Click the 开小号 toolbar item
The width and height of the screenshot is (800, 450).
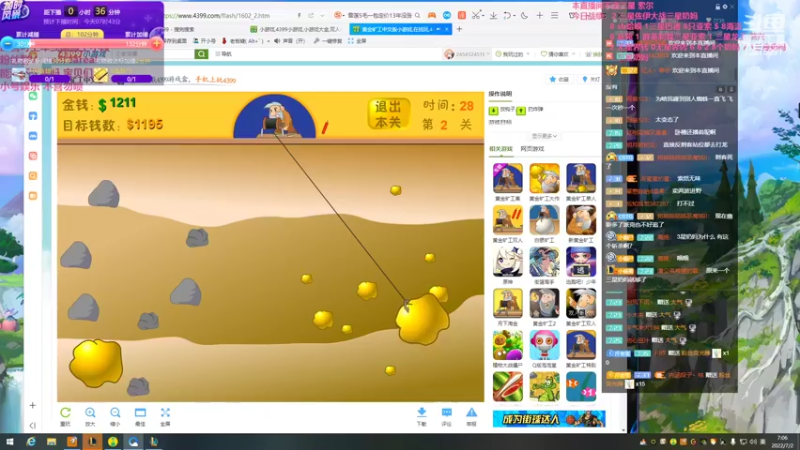click(205, 41)
